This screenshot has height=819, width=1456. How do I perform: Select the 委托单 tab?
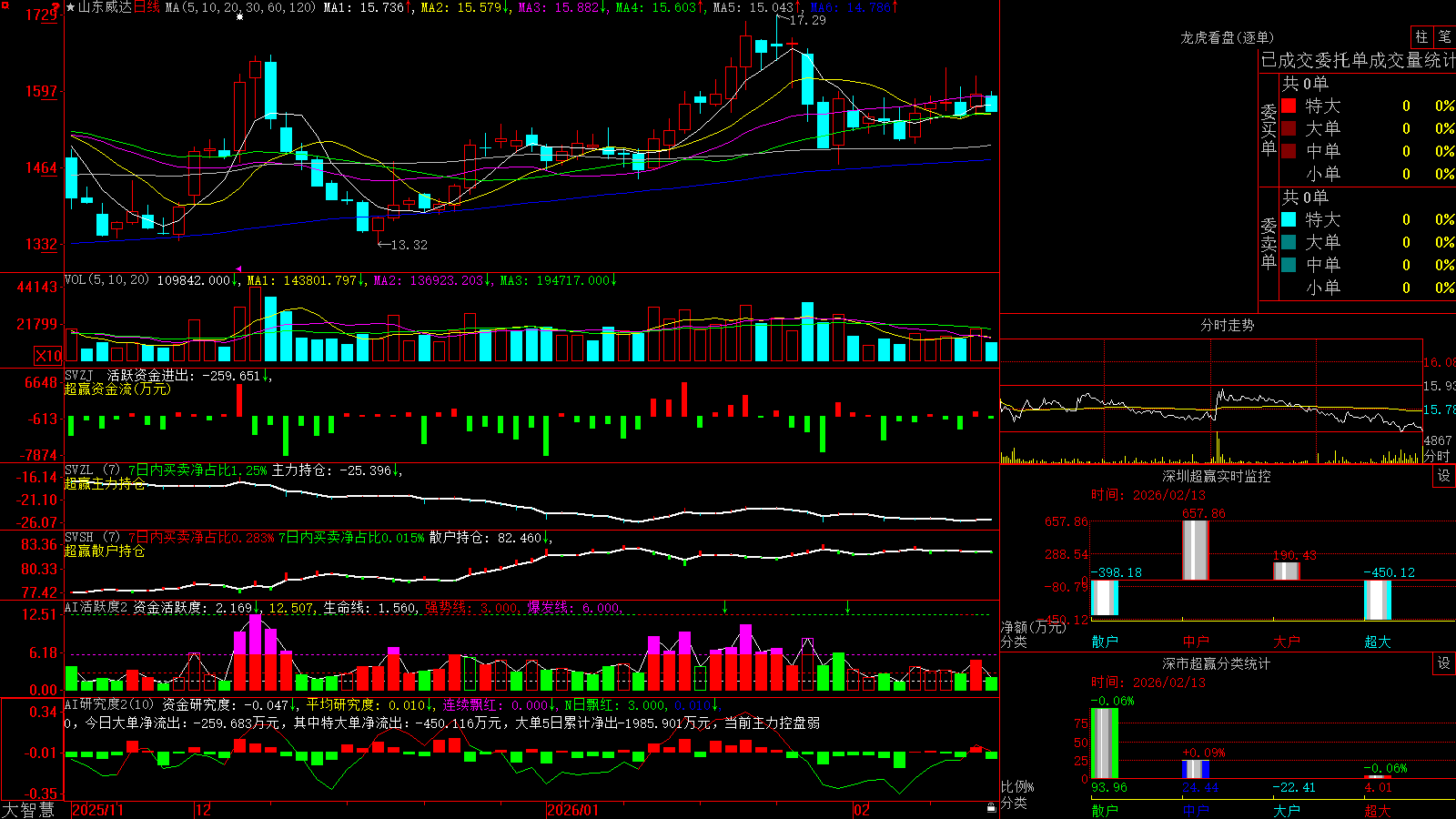[1342, 60]
